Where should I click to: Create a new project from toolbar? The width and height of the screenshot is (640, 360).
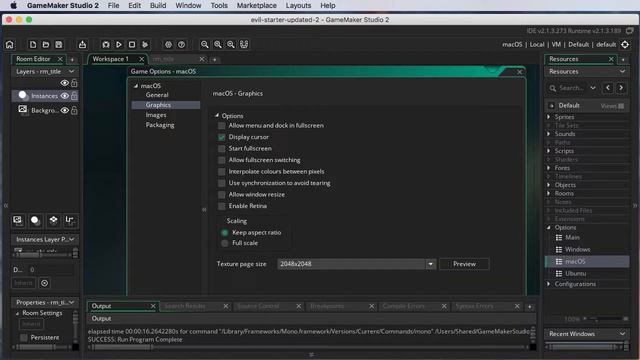(33, 44)
